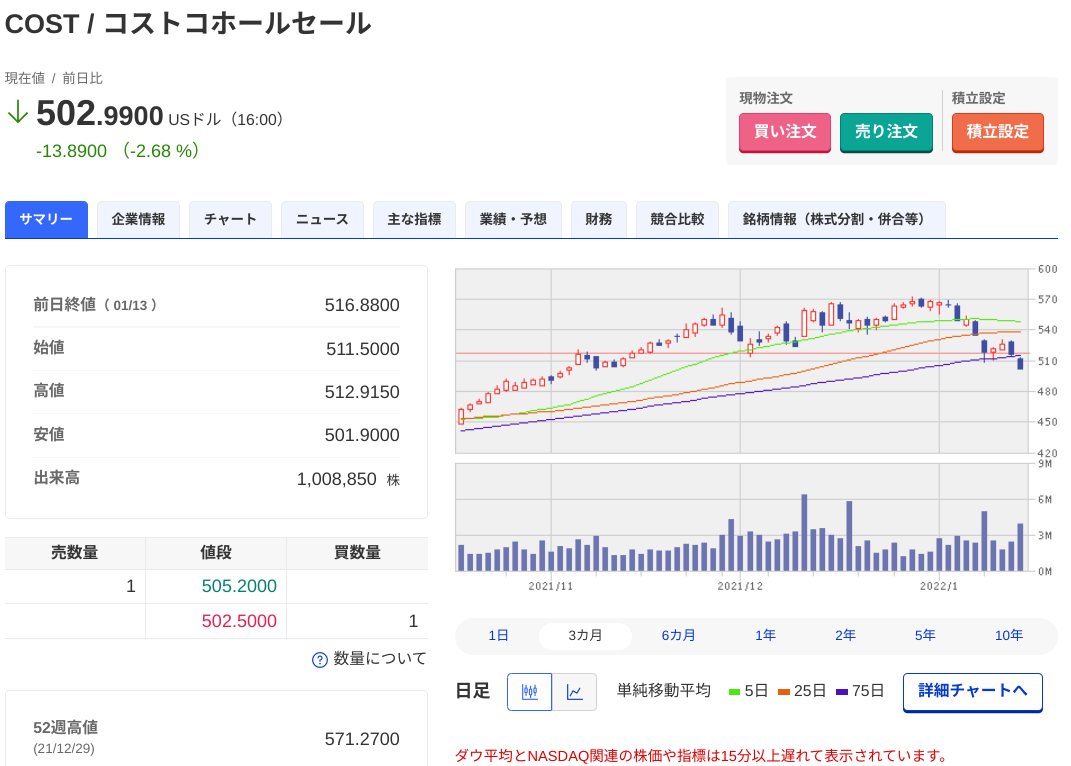This screenshot has height=766, width=1071.
Task: Click the 売数量 column header
Action: (75, 553)
